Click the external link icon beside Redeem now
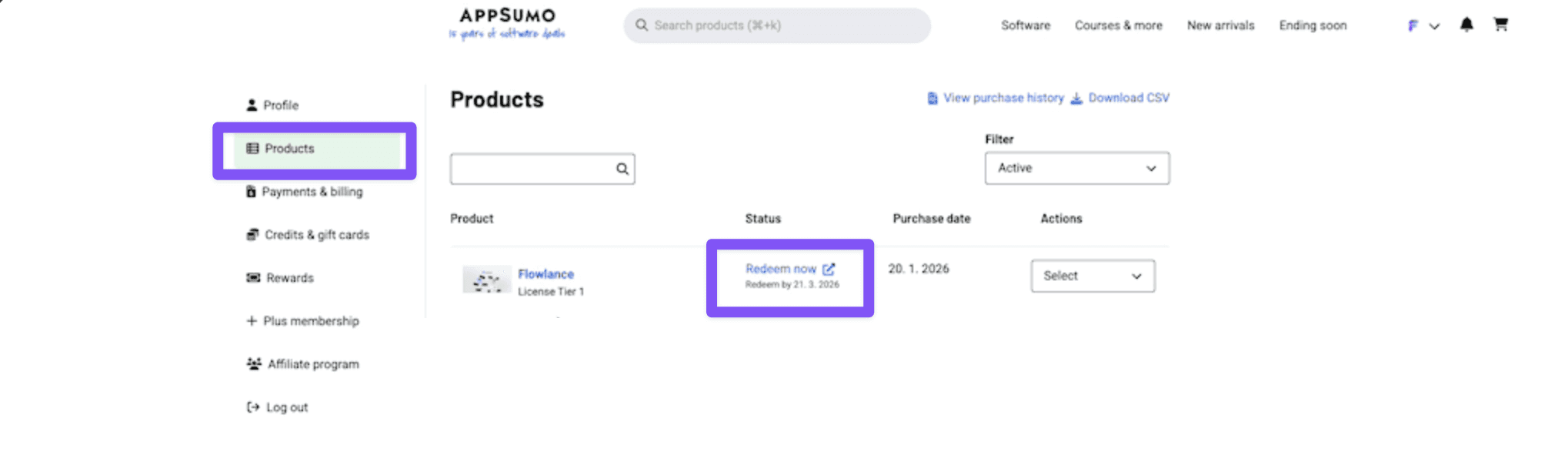 (x=829, y=269)
